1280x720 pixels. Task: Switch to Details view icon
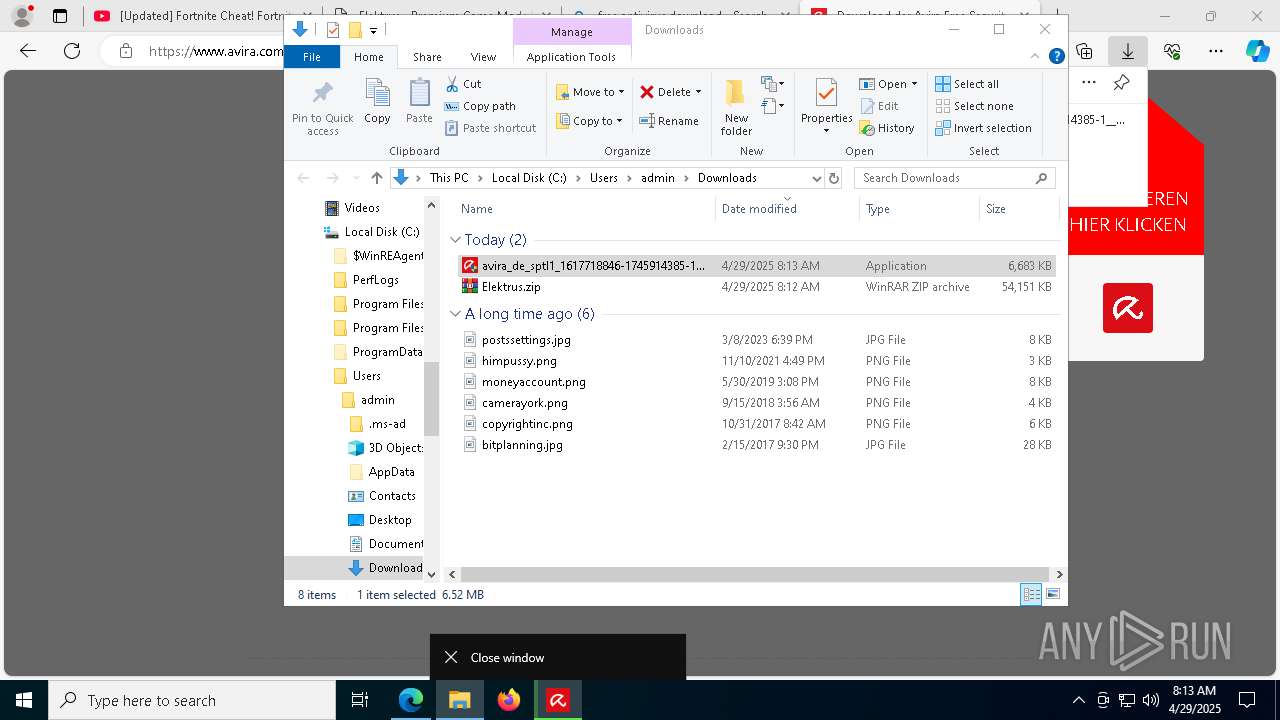(1031, 595)
